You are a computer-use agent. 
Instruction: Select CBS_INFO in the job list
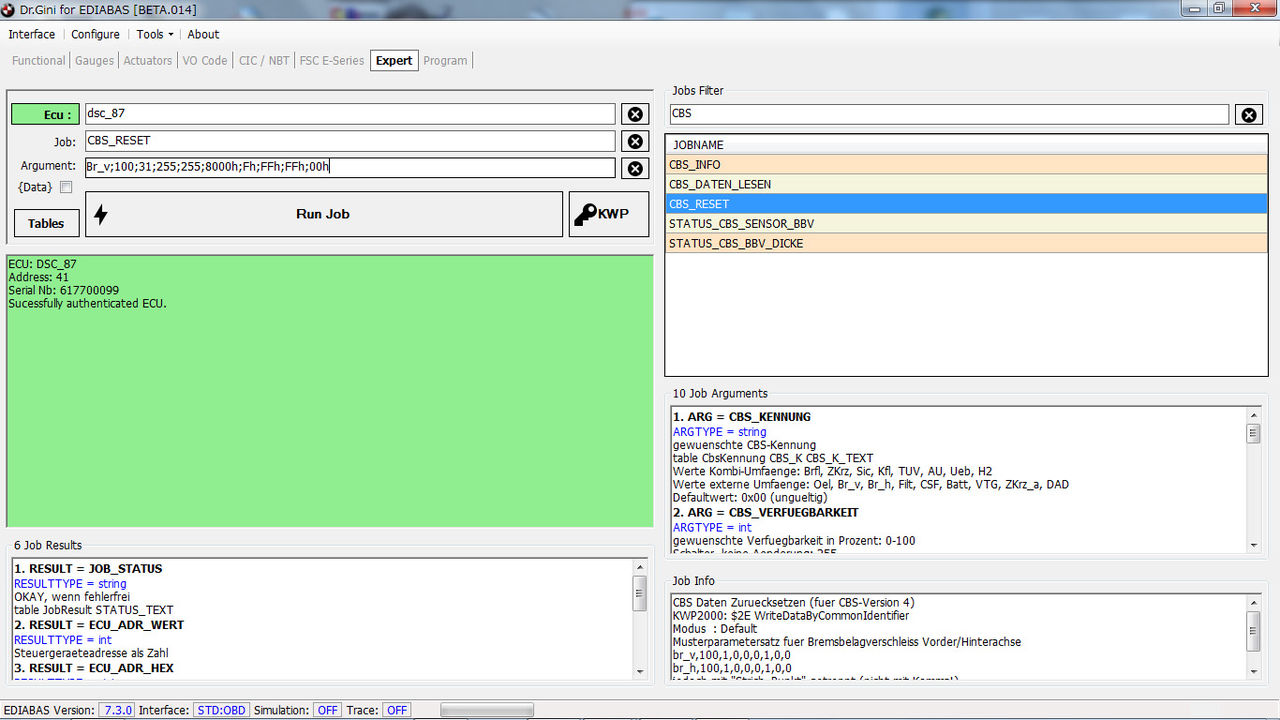click(x=966, y=165)
